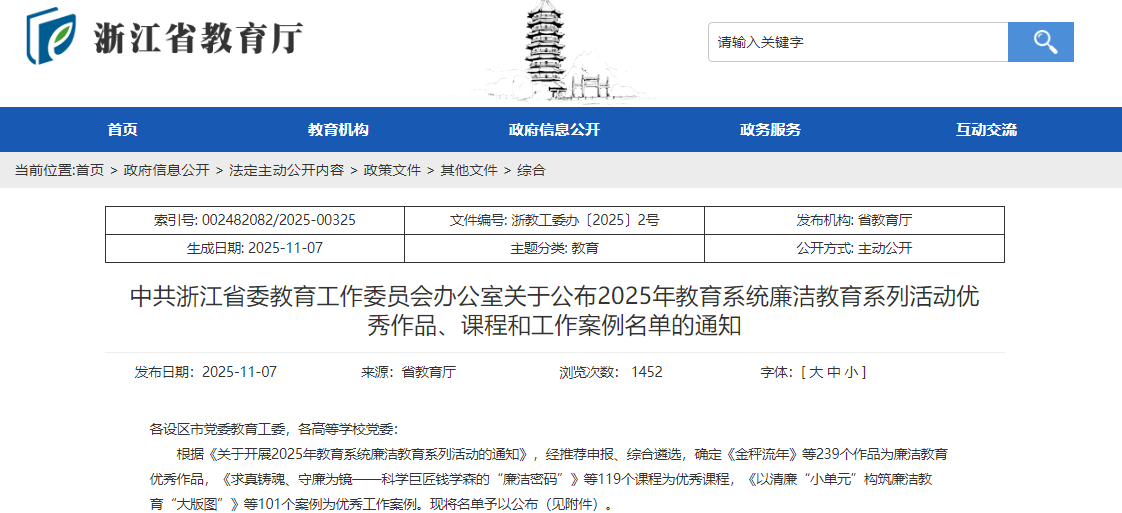Set font size to 中 (medium)
Screen dimensions: 1122x513
[x=833, y=372]
